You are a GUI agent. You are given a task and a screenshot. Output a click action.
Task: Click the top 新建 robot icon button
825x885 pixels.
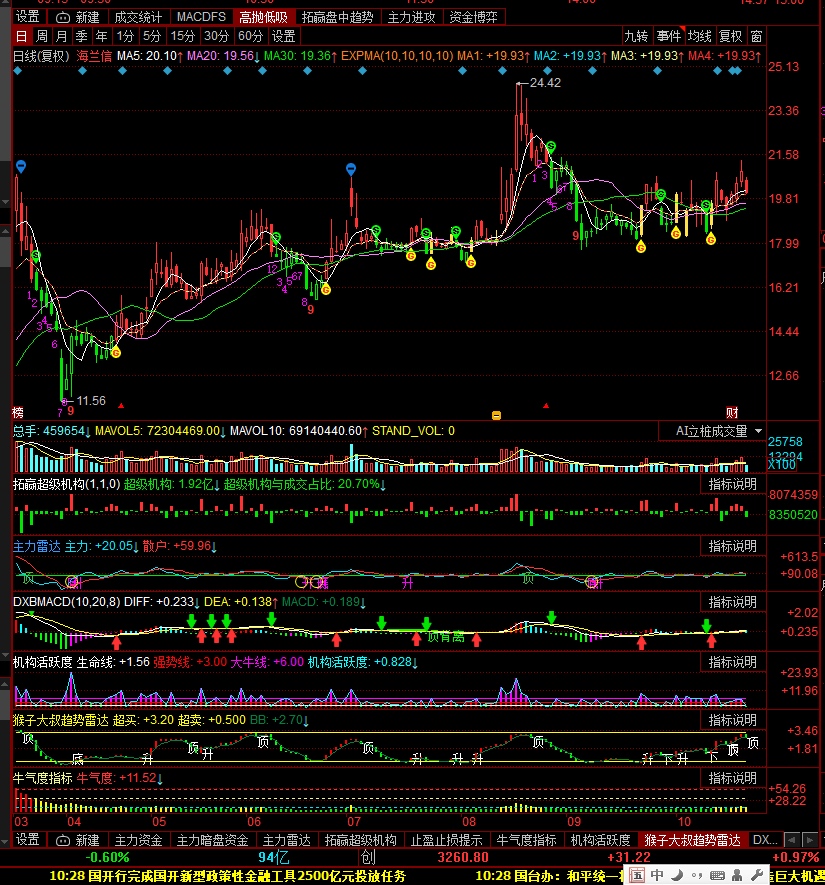(x=78, y=17)
